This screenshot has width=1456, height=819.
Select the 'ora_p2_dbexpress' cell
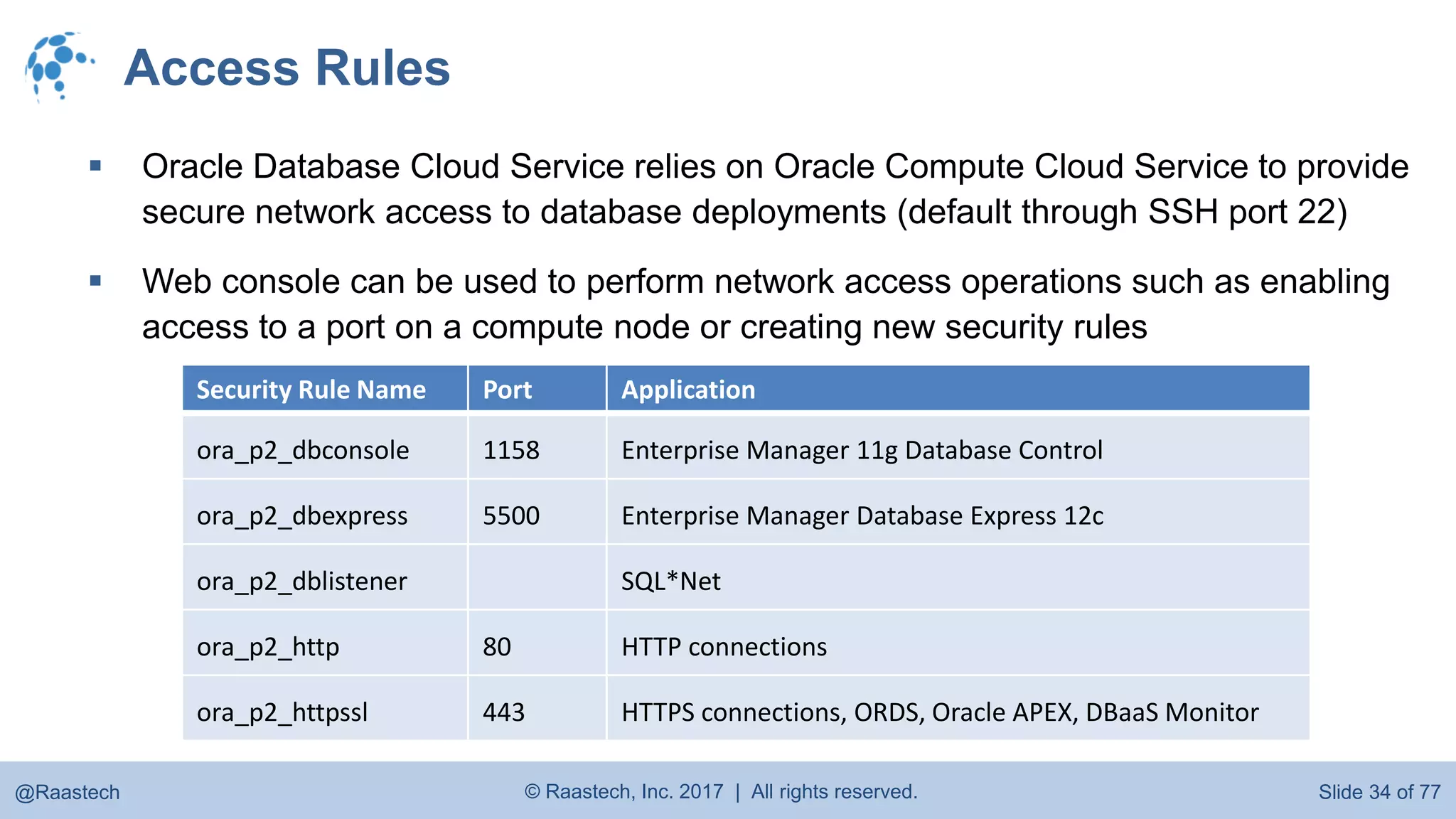(x=325, y=513)
